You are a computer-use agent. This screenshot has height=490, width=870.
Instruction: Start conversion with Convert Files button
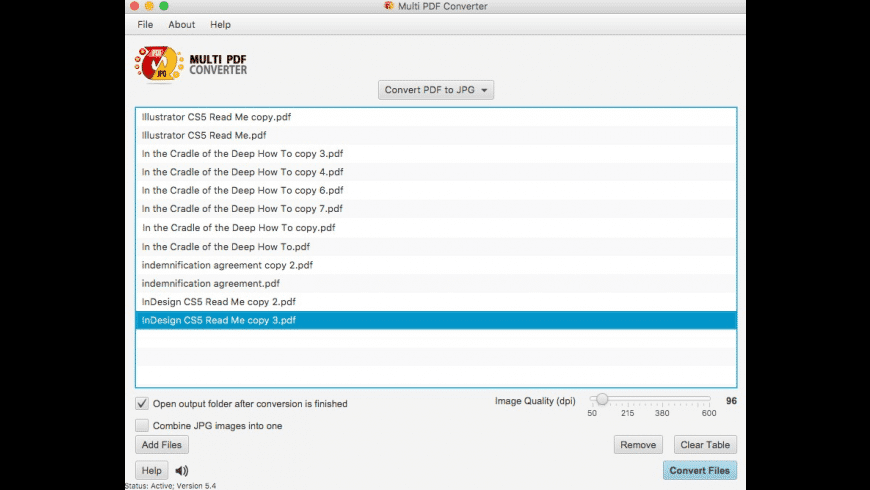(x=700, y=471)
